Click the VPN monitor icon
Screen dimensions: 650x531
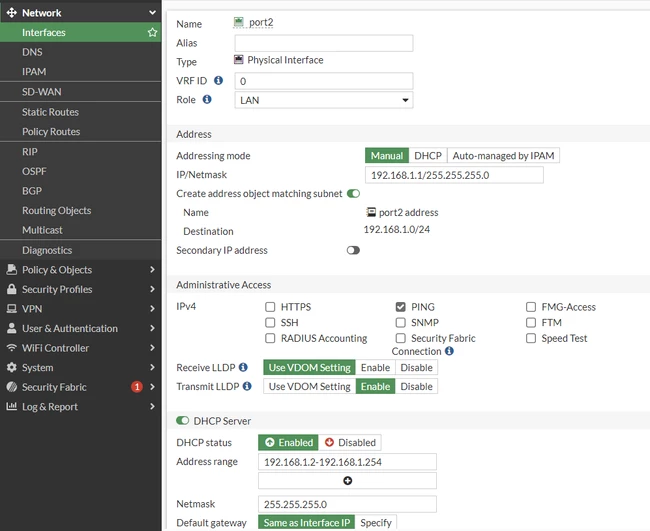point(12,308)
